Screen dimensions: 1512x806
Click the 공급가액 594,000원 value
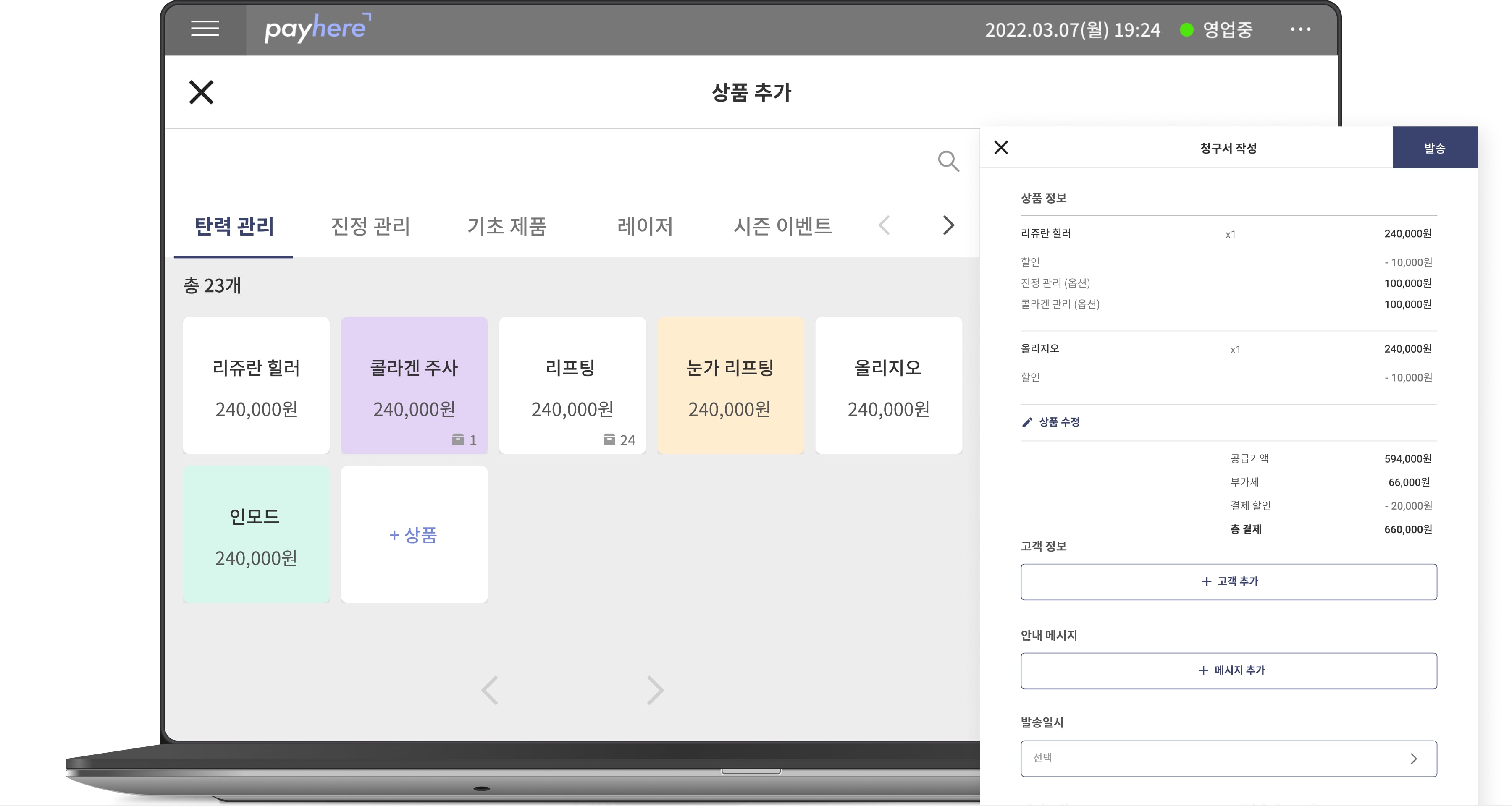tap(1408, 459)
